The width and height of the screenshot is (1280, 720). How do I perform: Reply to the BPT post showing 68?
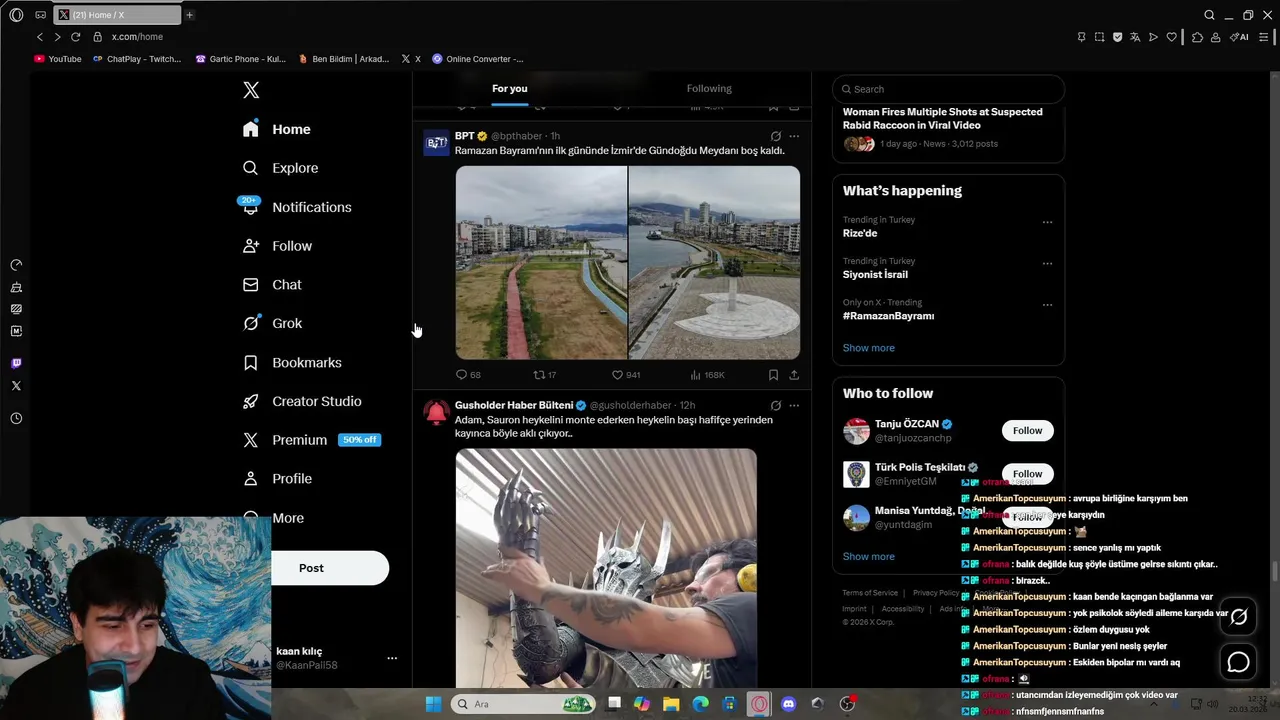coord(468,375)
